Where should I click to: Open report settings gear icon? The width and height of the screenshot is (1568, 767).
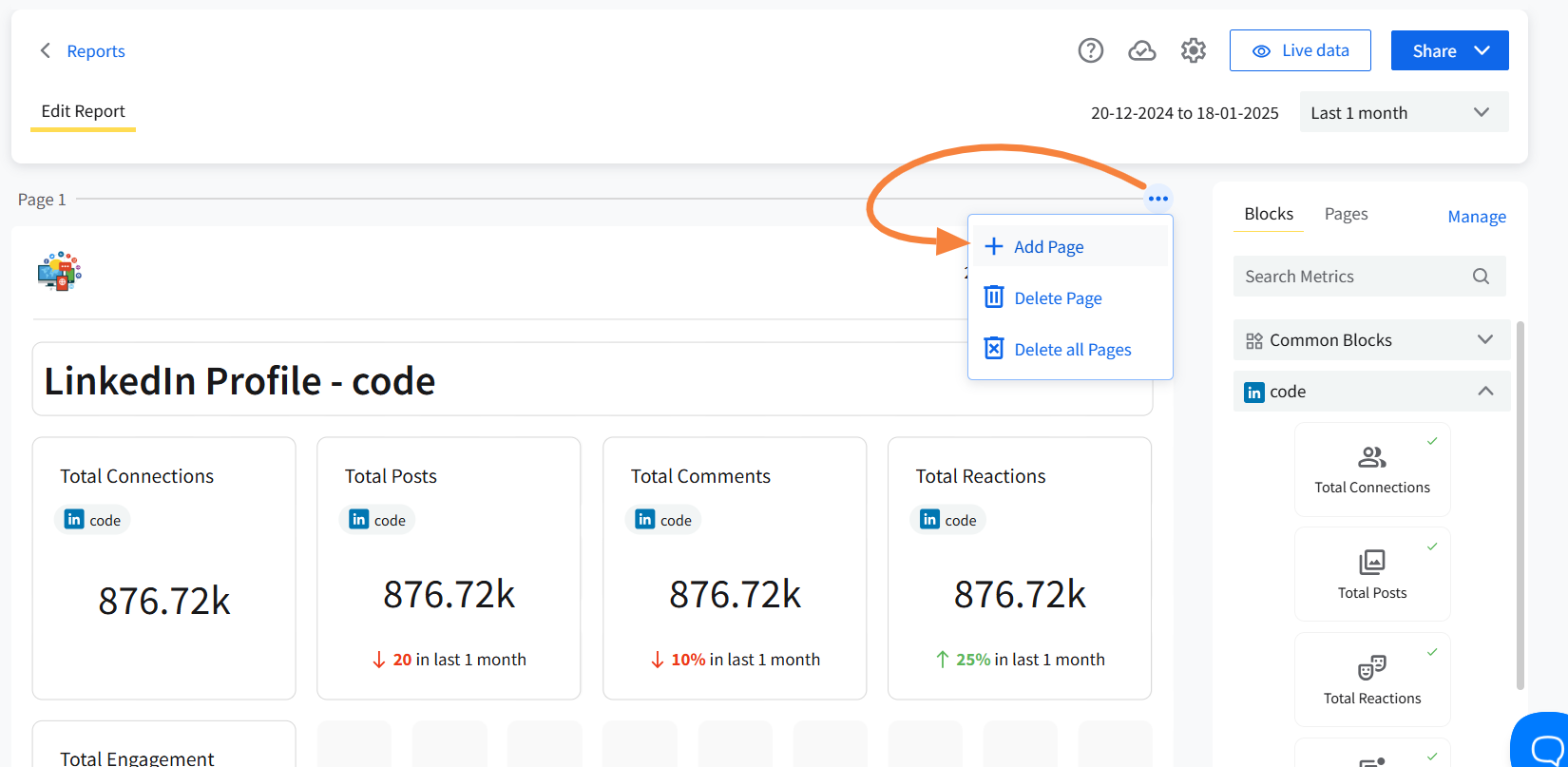[1193, 50]
